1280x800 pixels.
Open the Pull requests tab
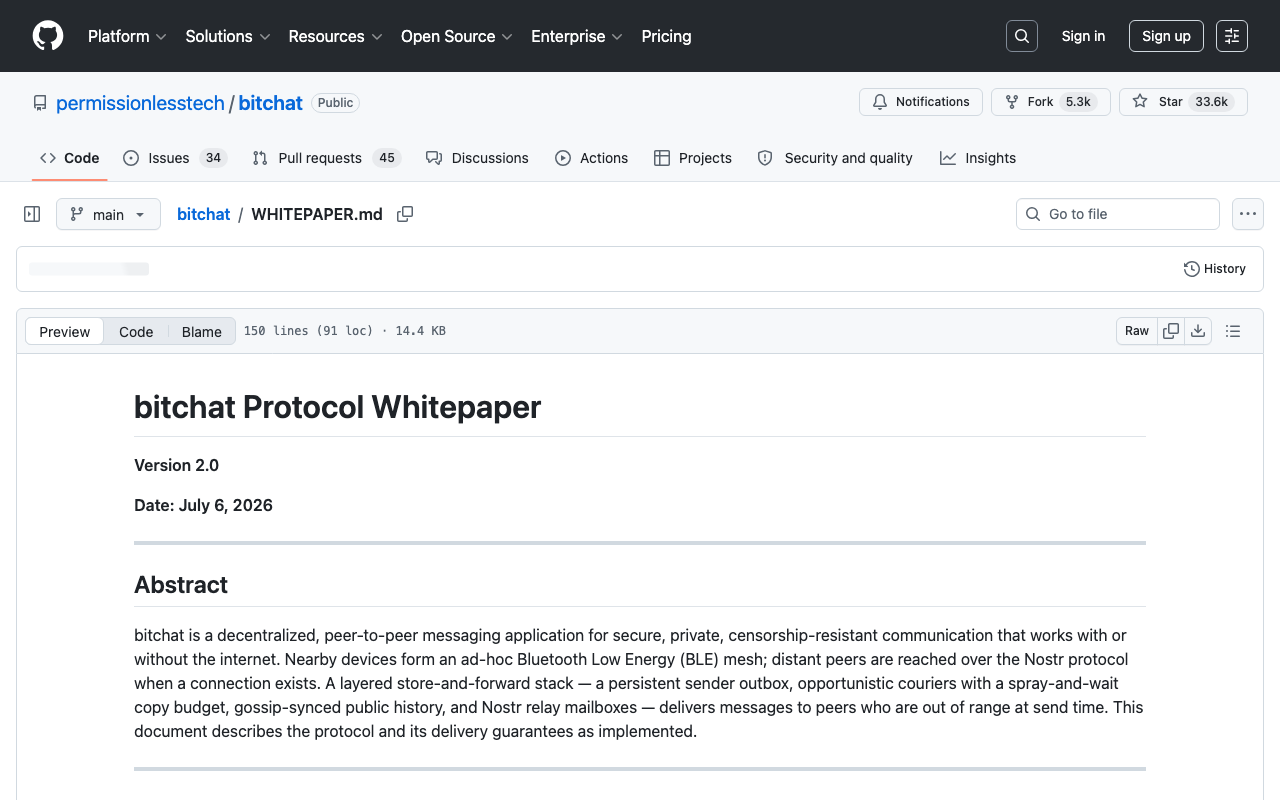pyautogui.click(x=326, y=158)
